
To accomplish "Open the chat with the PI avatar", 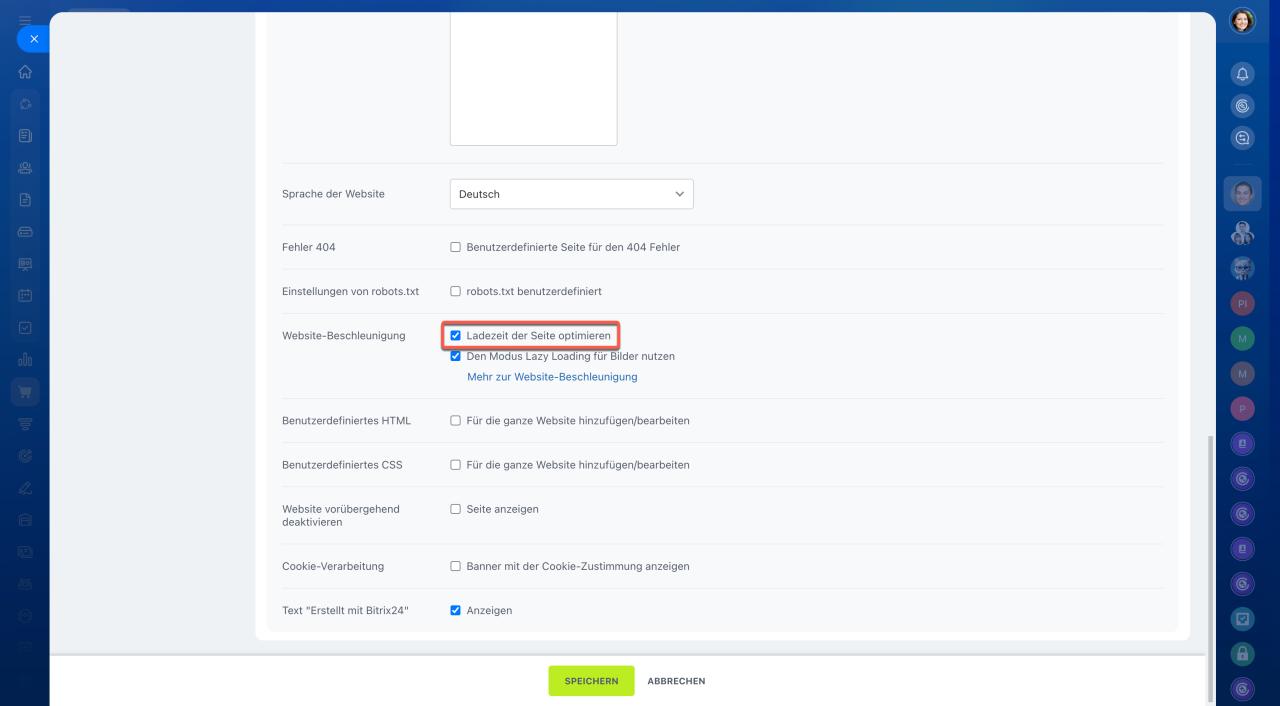I will pos(1242,303).
